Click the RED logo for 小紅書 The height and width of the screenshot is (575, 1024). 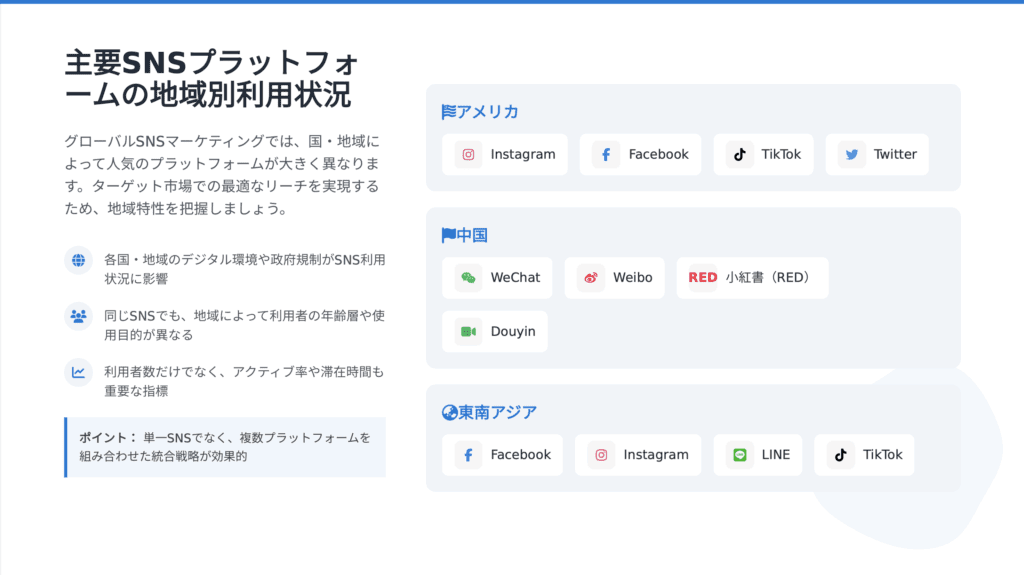tap(703, 278)
